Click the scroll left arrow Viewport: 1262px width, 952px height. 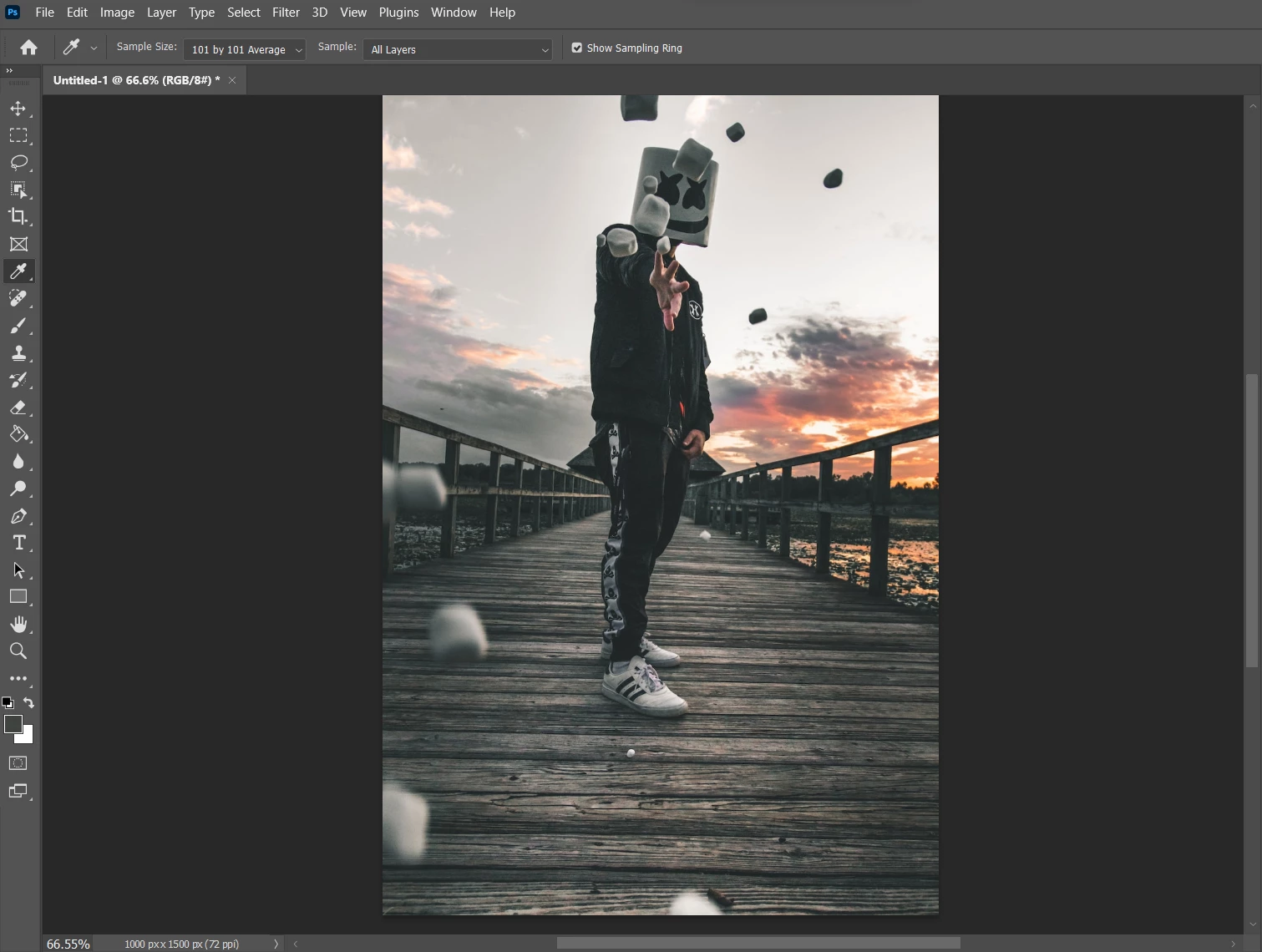(296, 944)
